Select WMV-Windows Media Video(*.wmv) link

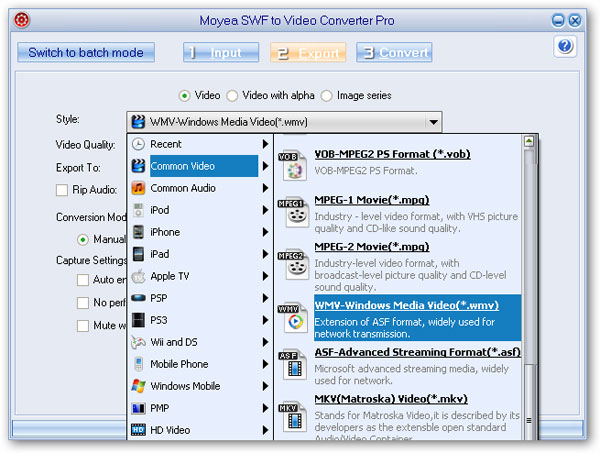tap(406, 305)
